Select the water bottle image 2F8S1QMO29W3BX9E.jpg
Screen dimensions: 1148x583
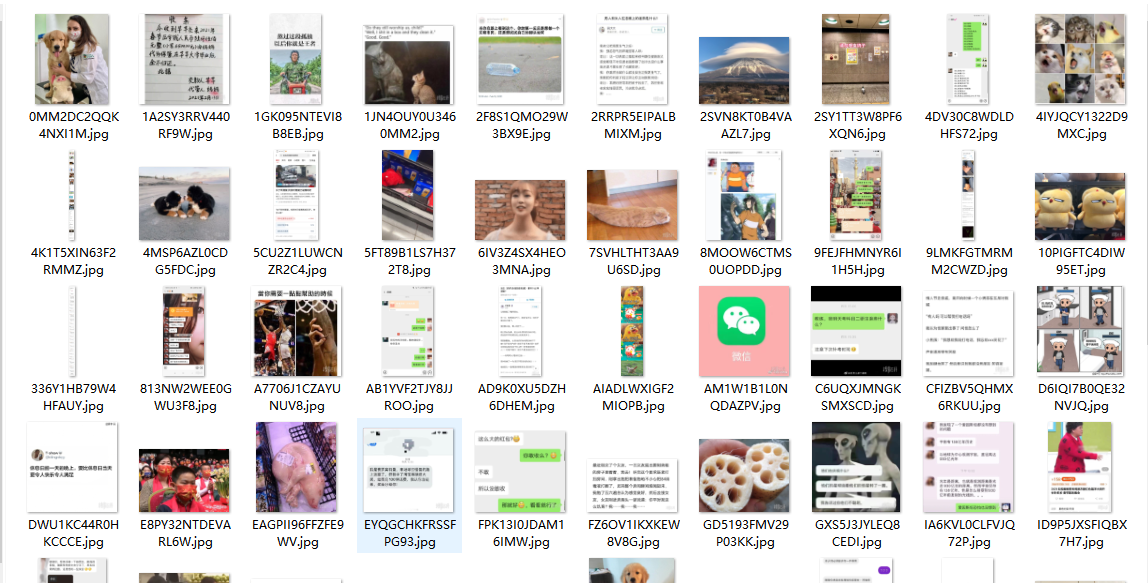pos(521,59)
